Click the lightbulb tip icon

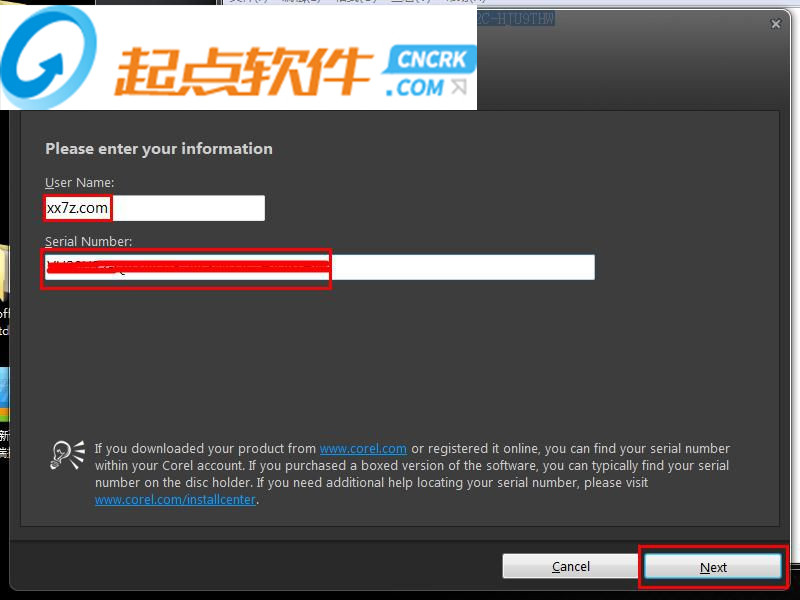click(67, 455)
